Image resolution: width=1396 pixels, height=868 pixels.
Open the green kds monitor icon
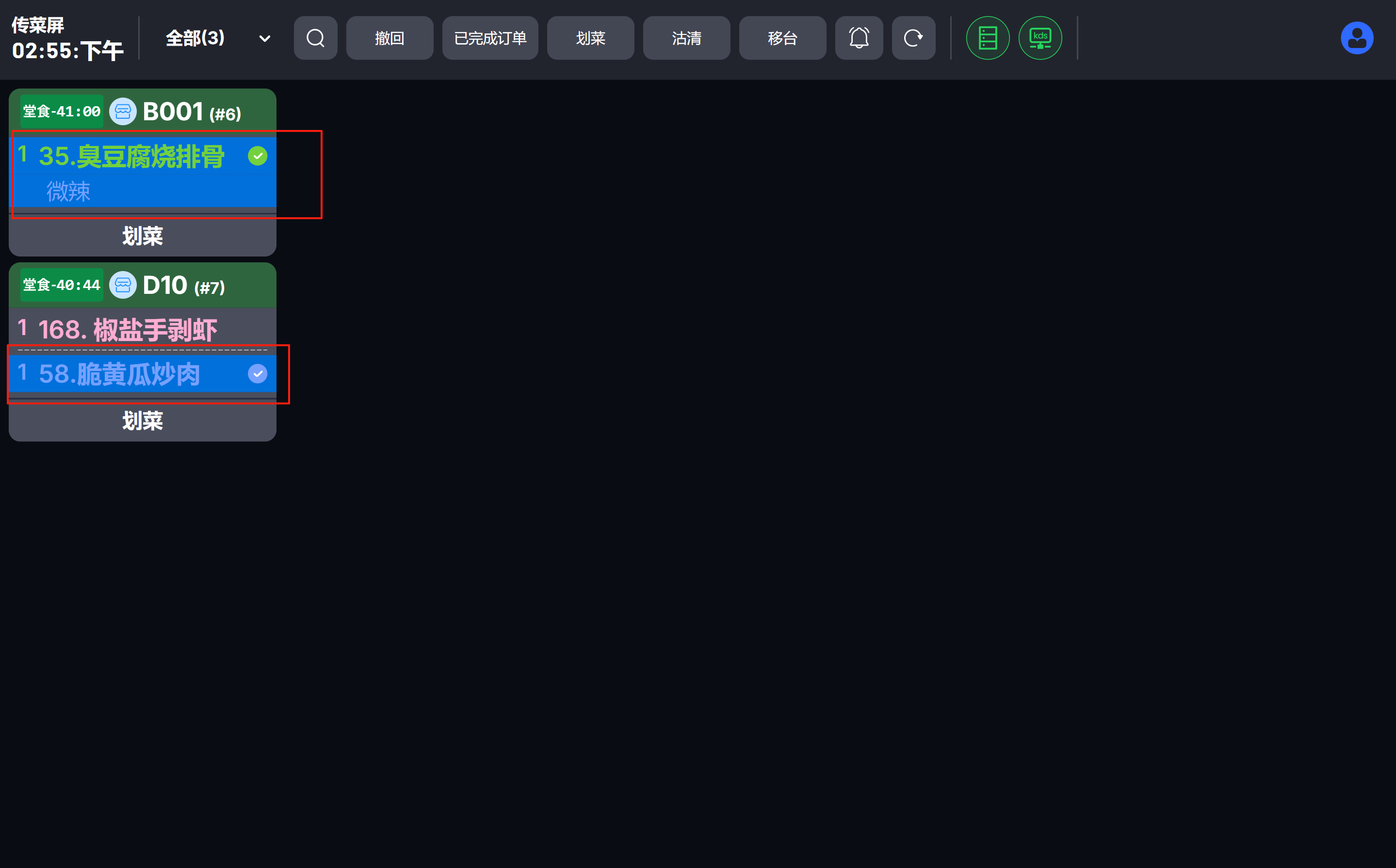pyautogui.click(x=1039, y=38)
